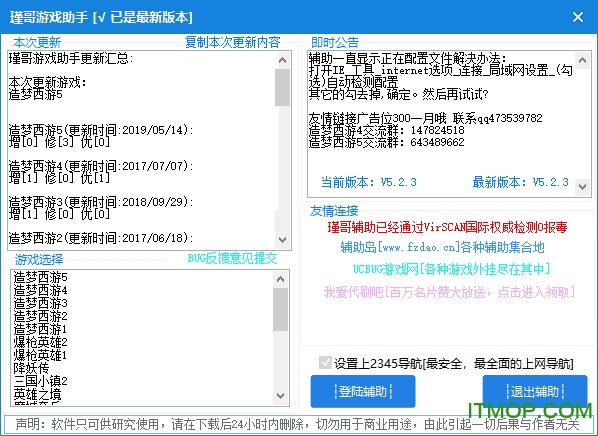The width and height of the screenshot is (598, 436).
Task: Select 造梦西游4 in game list
Action: pyautogui.click(x=40, y=290)
